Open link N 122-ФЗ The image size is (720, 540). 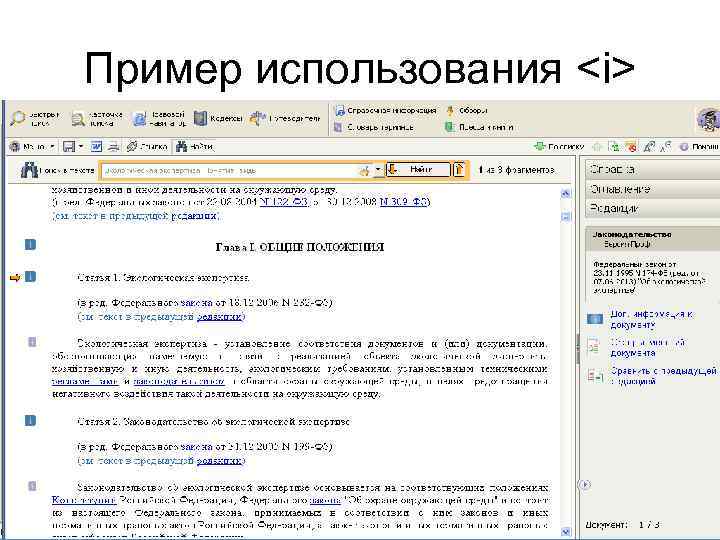pos(283,202)
